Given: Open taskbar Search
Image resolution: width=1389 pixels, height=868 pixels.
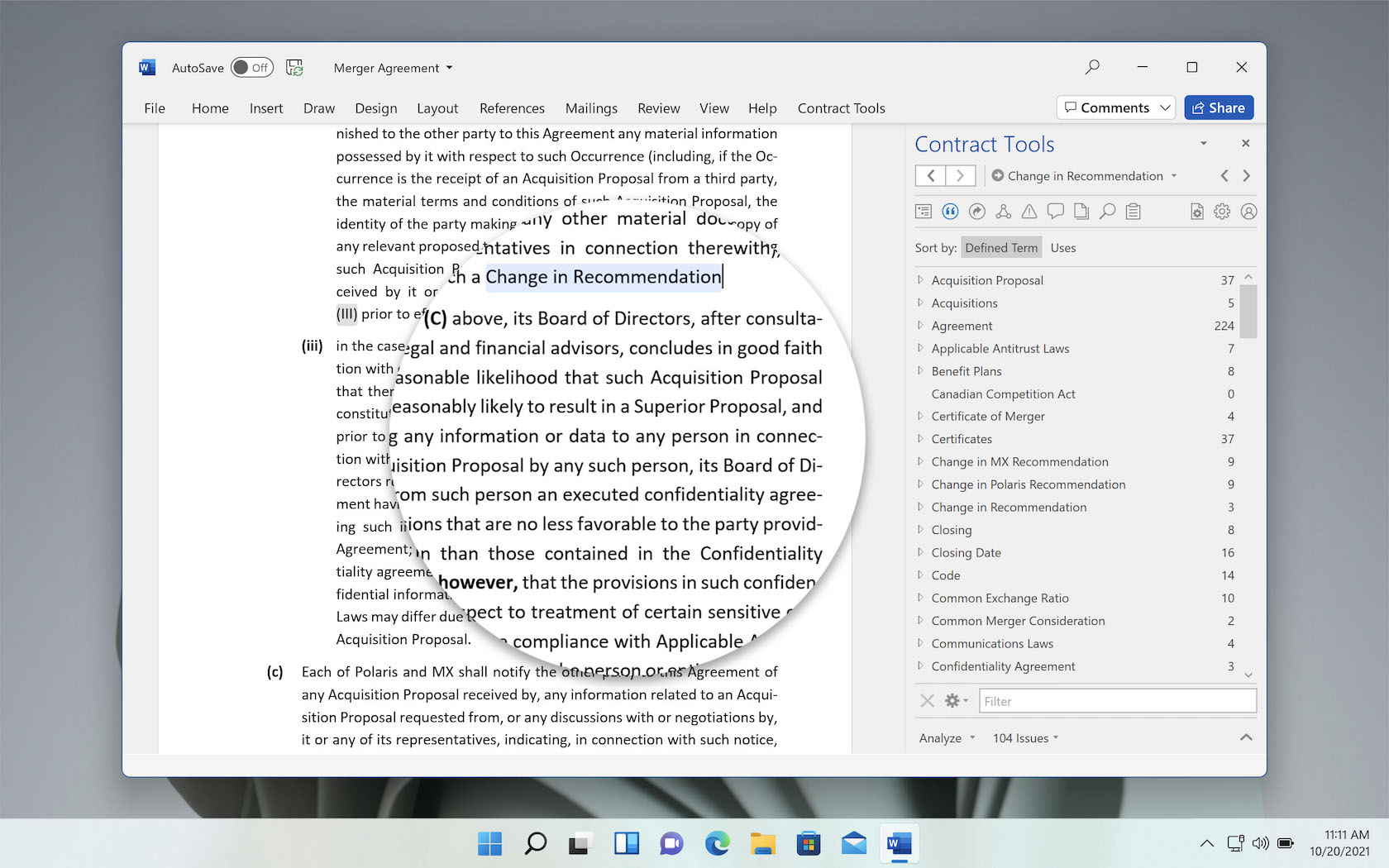Looking at the screenshot, I should (x=536, y=843).
